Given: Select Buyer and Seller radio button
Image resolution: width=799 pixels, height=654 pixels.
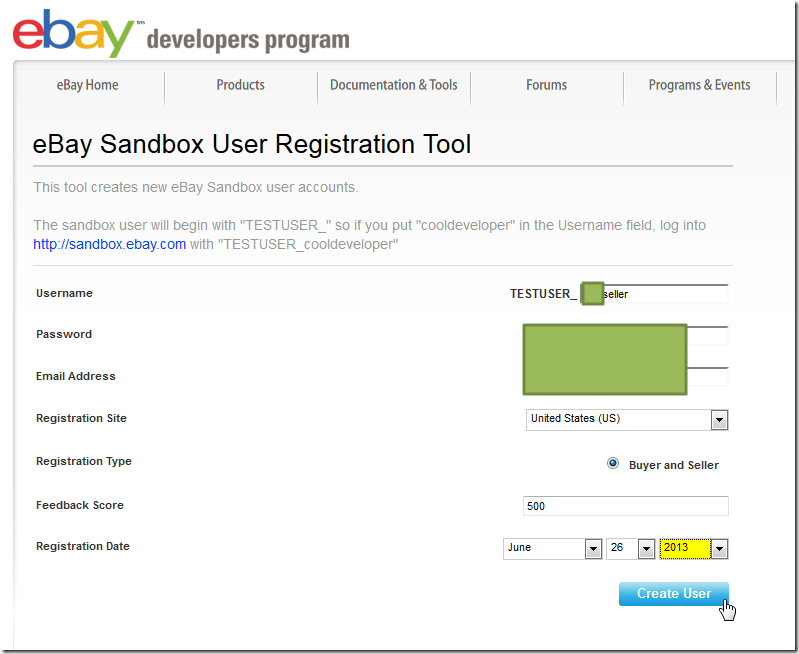Looking at the screenshot, I should tap(613, 463).
